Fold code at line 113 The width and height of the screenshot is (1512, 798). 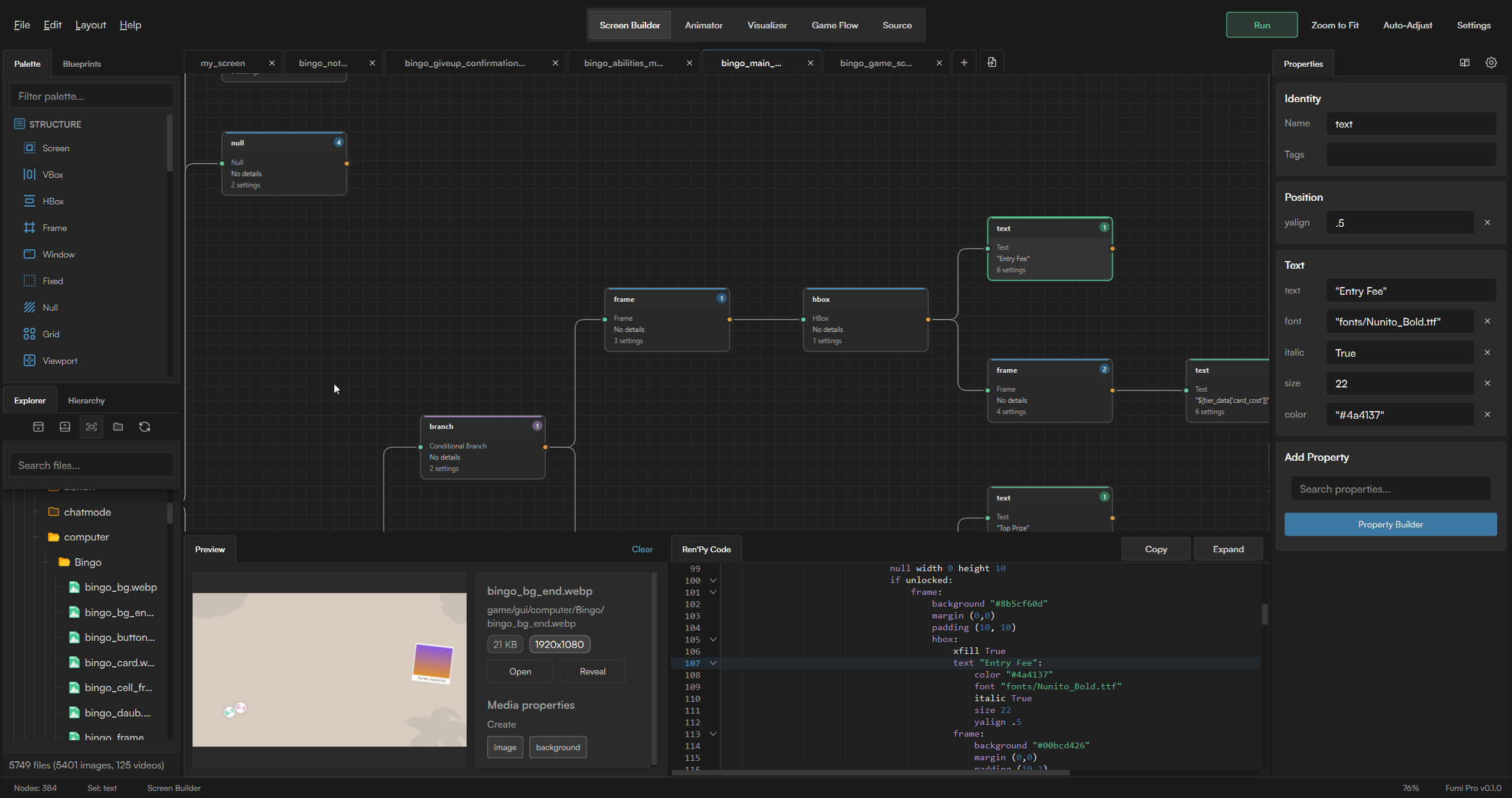click(713, 734)
